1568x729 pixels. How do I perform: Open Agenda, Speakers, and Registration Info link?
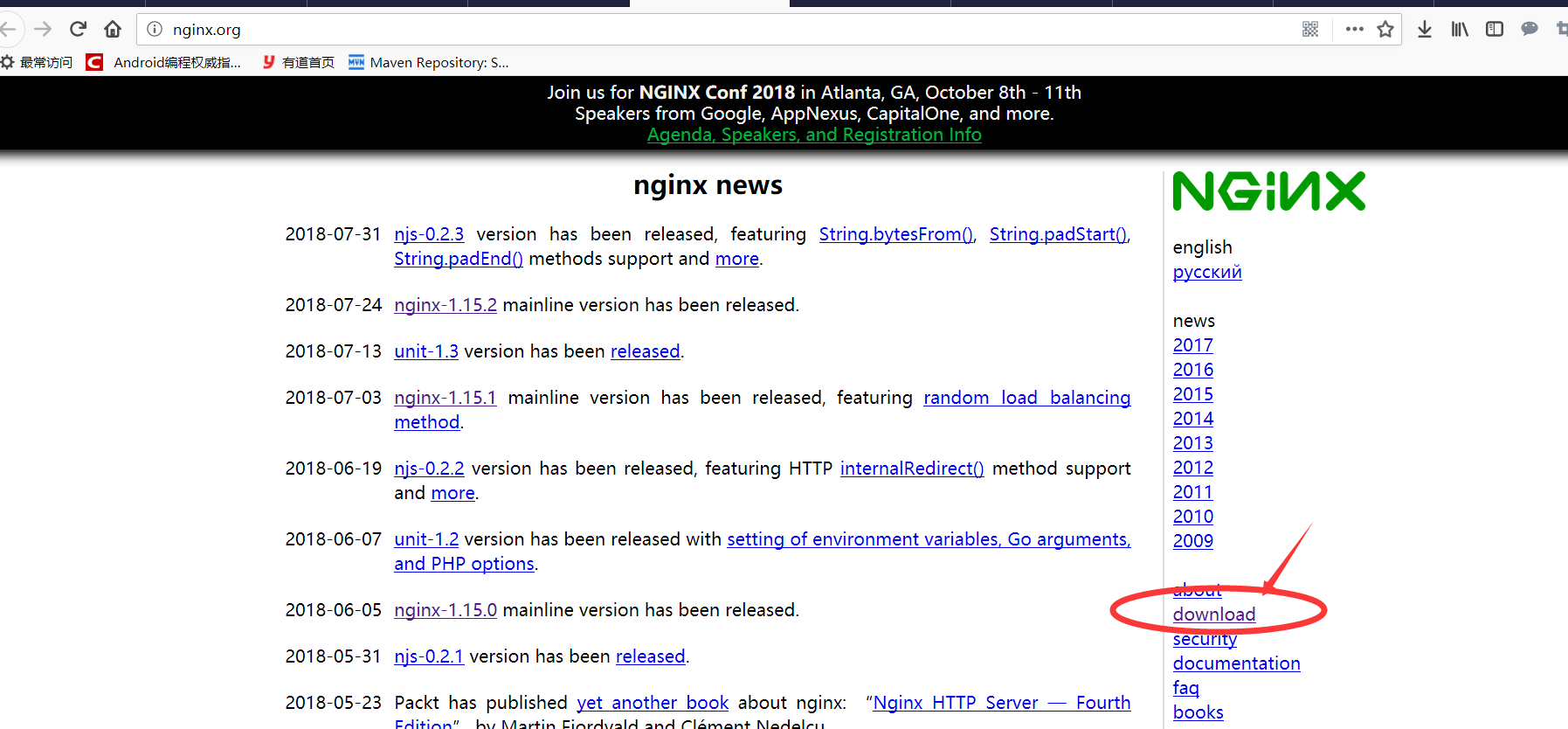[x=814, y=135]
